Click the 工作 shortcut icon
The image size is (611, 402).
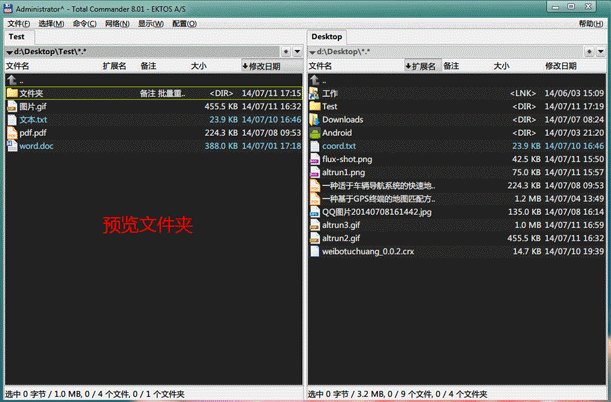[314, 93]
